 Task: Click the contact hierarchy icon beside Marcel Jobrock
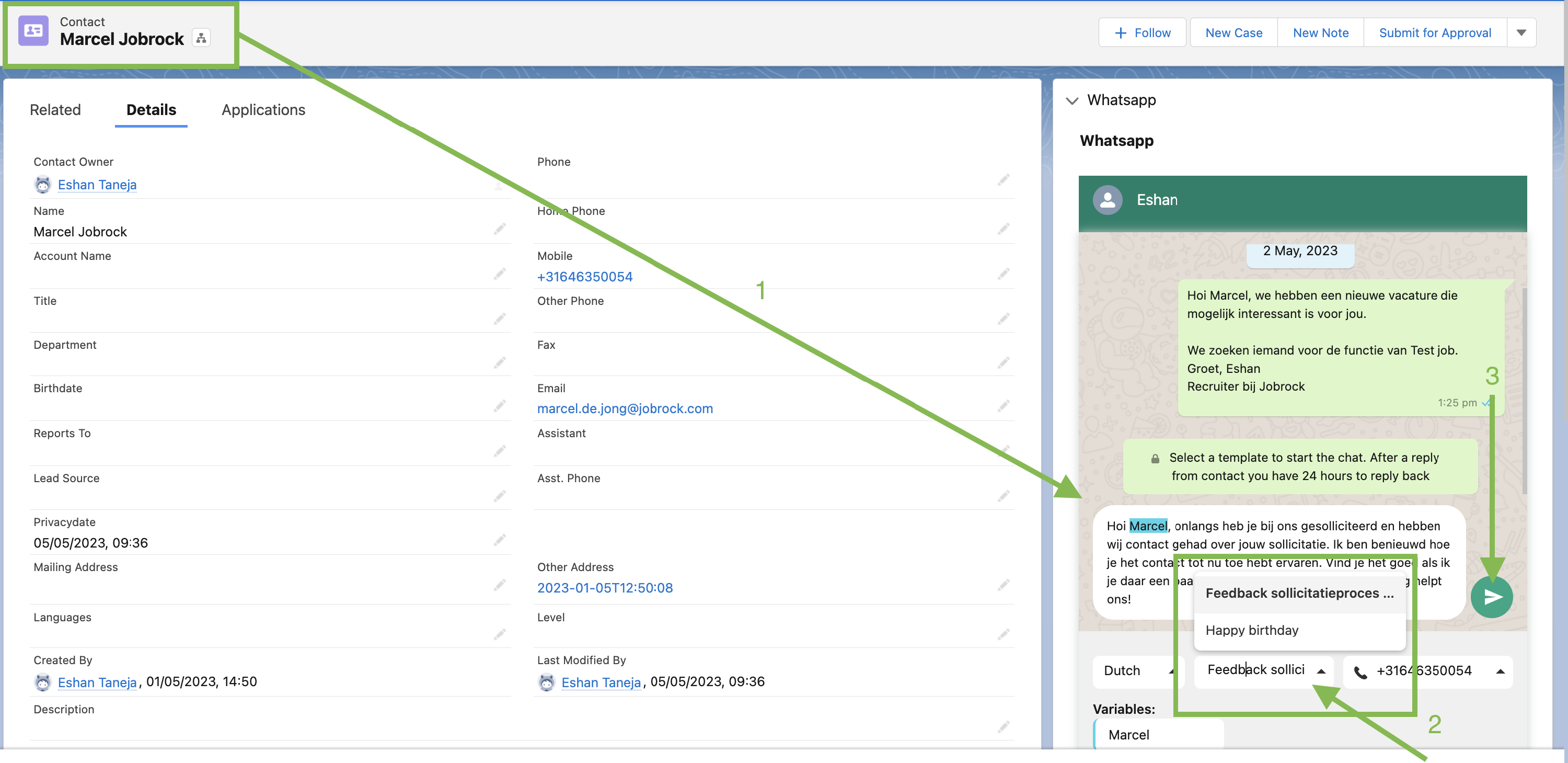201,38
